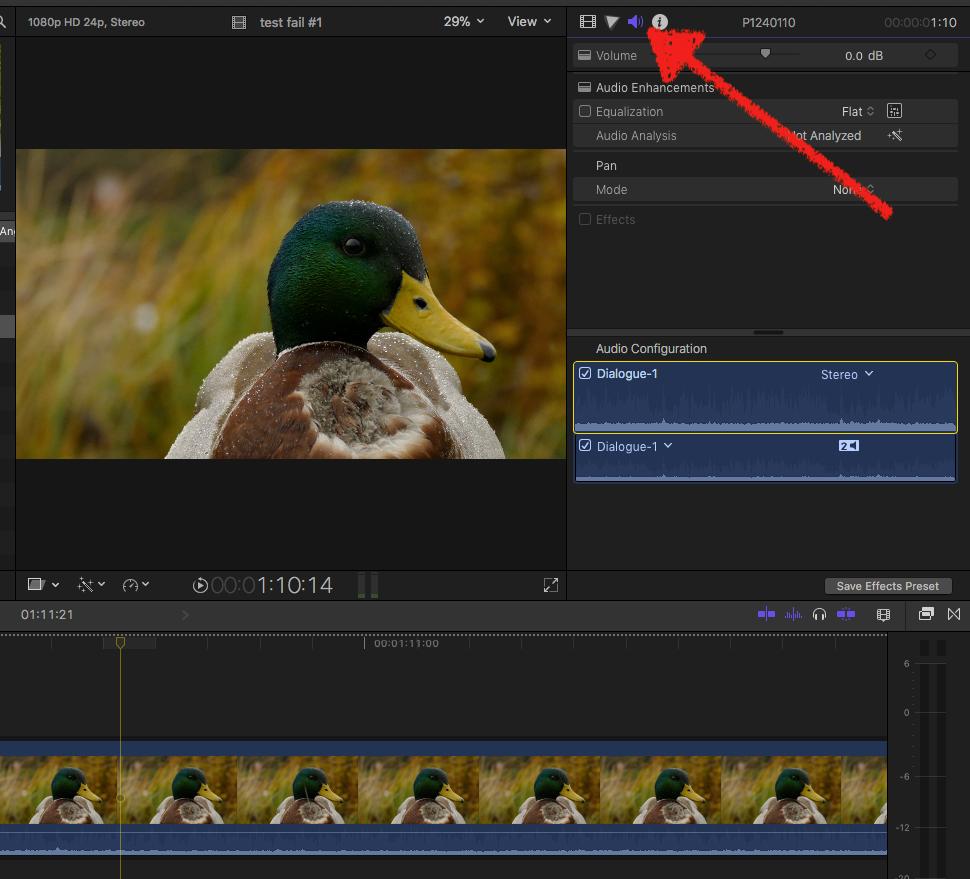Disable the second Dialogue-1 audio channel
Screen dimensions: 970x879
(x=586, y=446)
